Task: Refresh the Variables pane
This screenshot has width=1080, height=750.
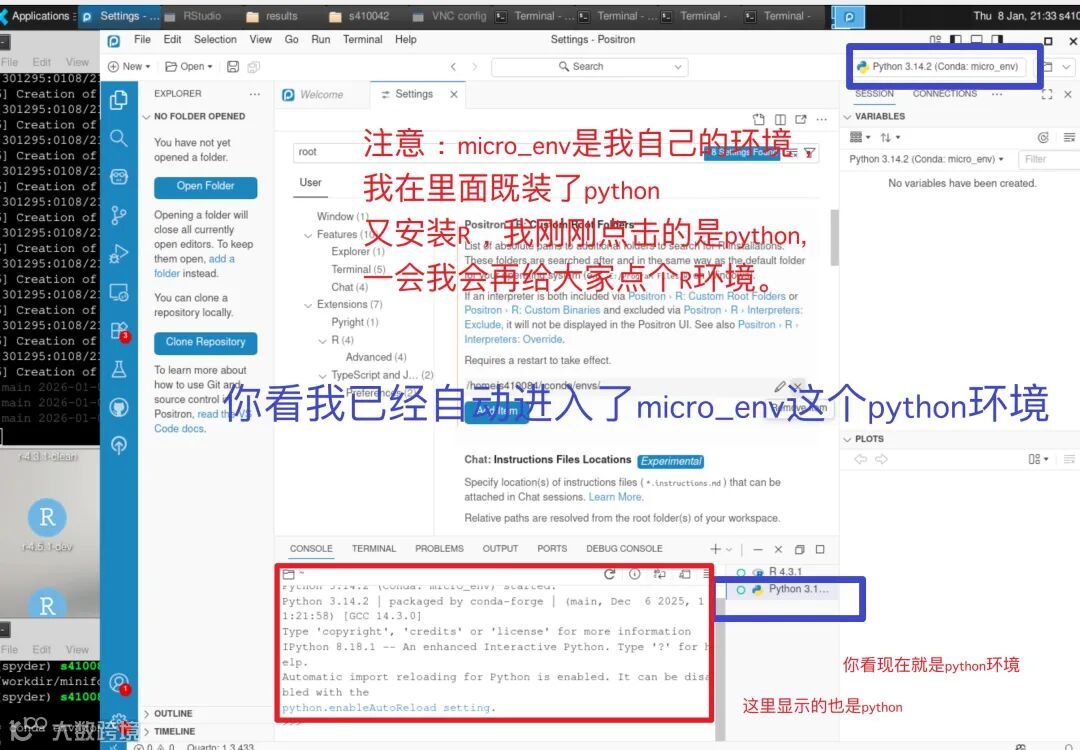Action: pyautogui.click(x=1043, y=138)
